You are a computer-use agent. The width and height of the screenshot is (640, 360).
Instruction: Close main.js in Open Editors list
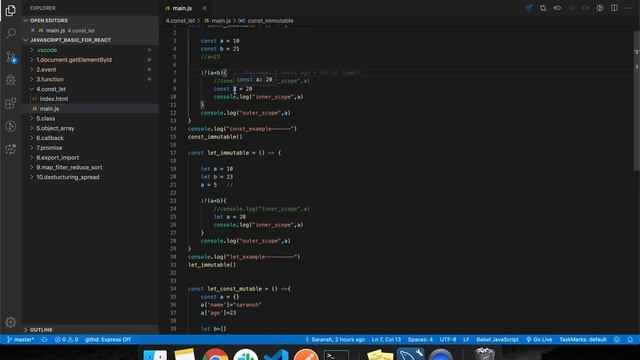[x=33, y=30]
